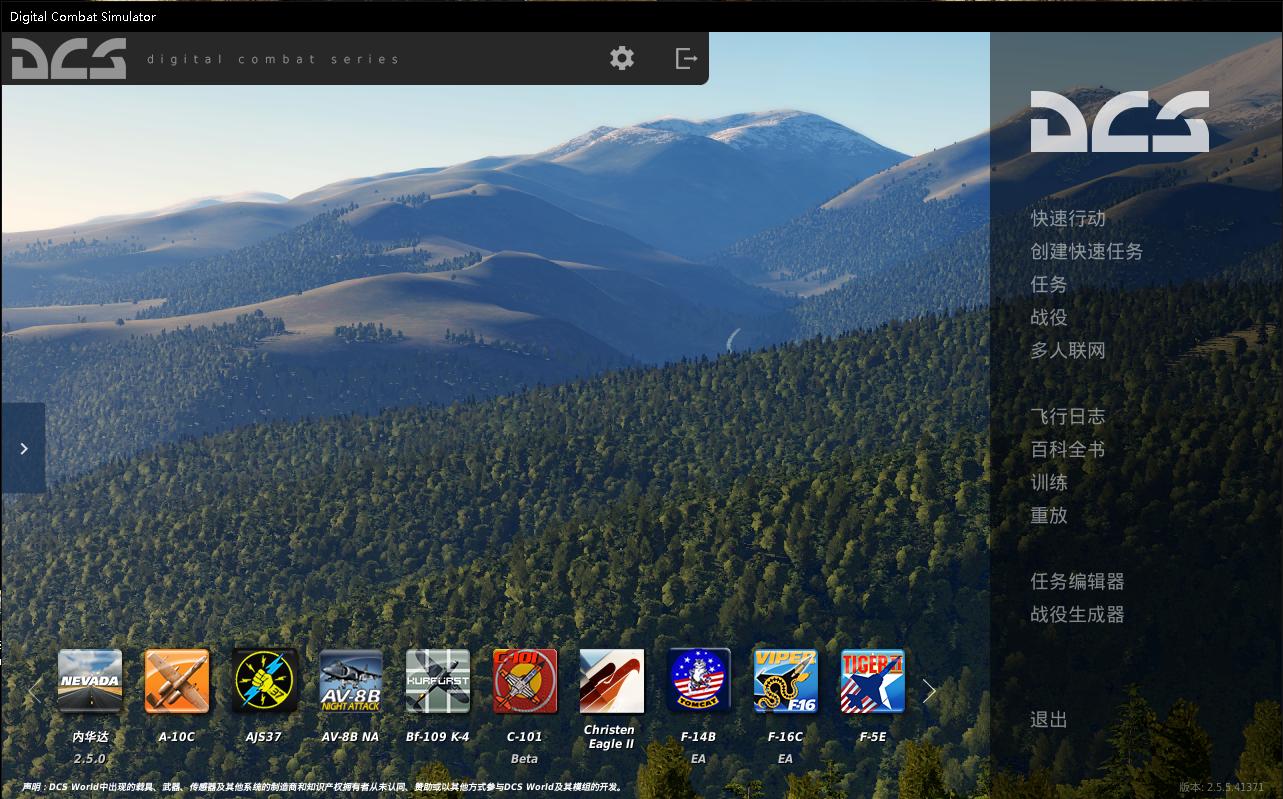Open the Christen Eagle II module icon

click(611, 681)
